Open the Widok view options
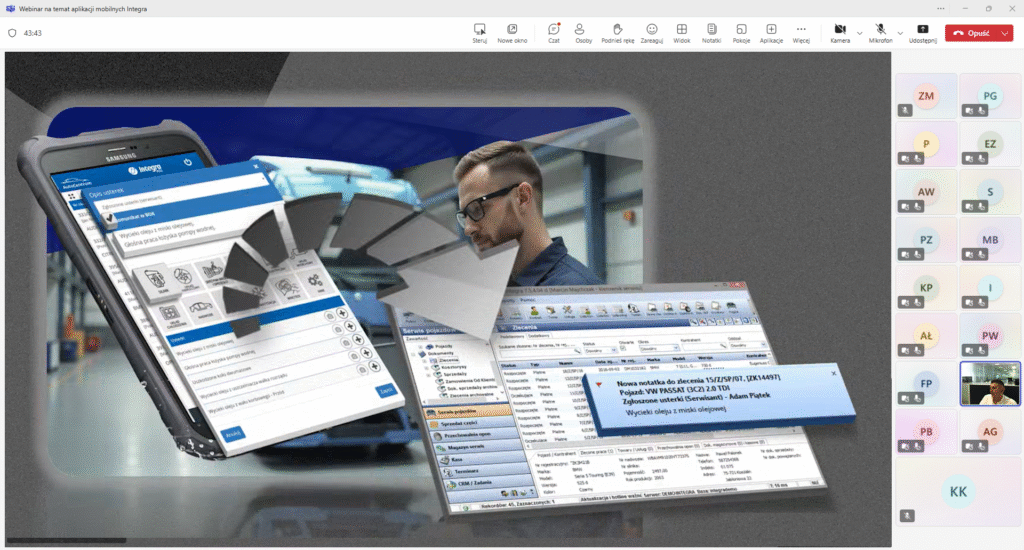 [x=681, y=33]
